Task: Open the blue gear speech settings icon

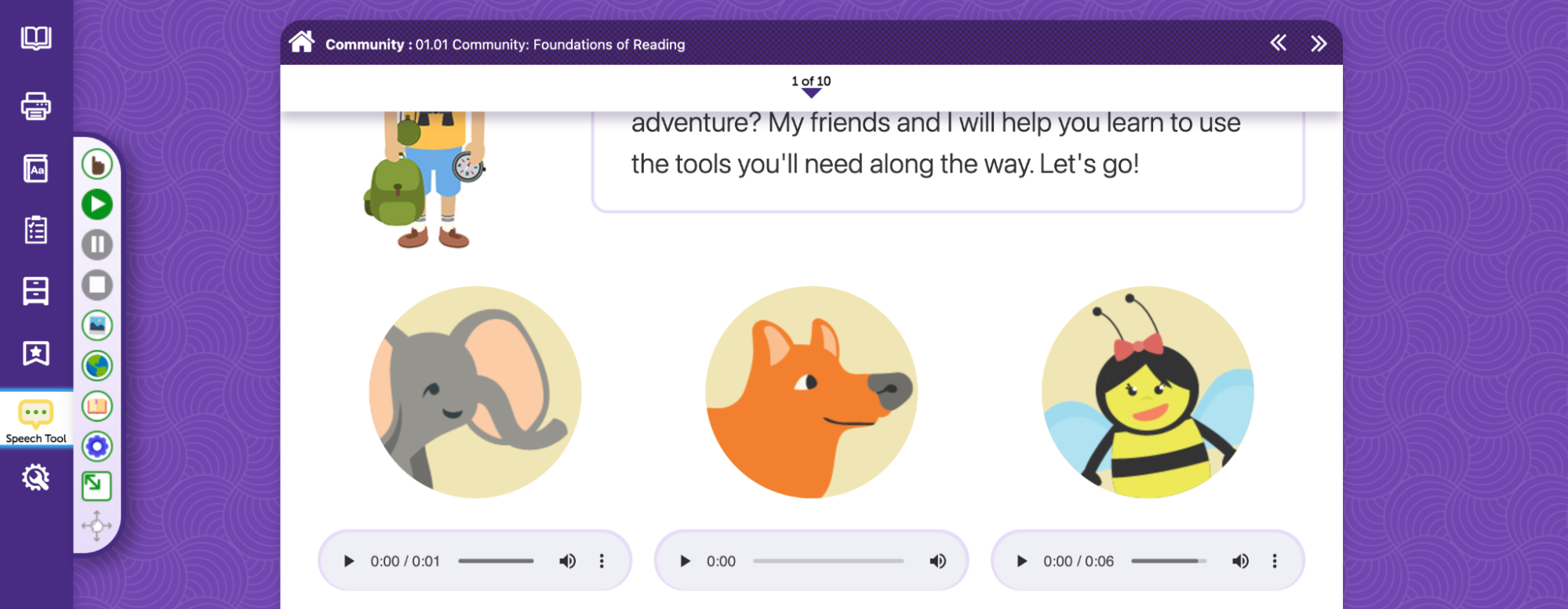Action: 97,447
